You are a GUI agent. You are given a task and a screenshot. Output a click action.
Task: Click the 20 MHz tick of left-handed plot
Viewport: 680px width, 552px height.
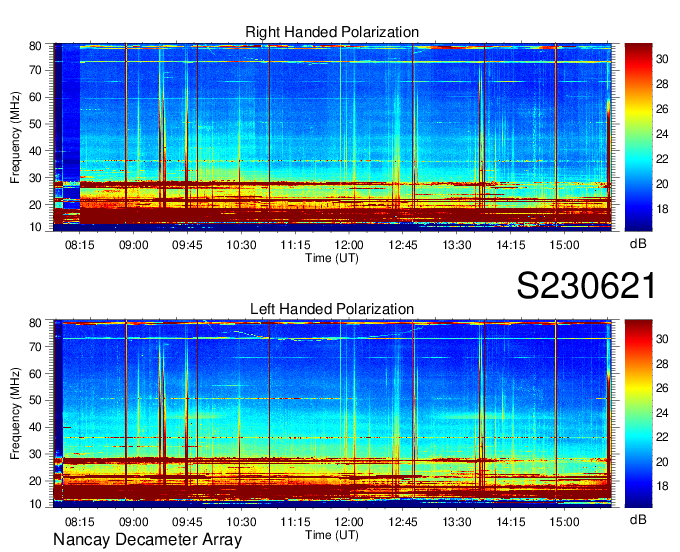click(35, 481)
